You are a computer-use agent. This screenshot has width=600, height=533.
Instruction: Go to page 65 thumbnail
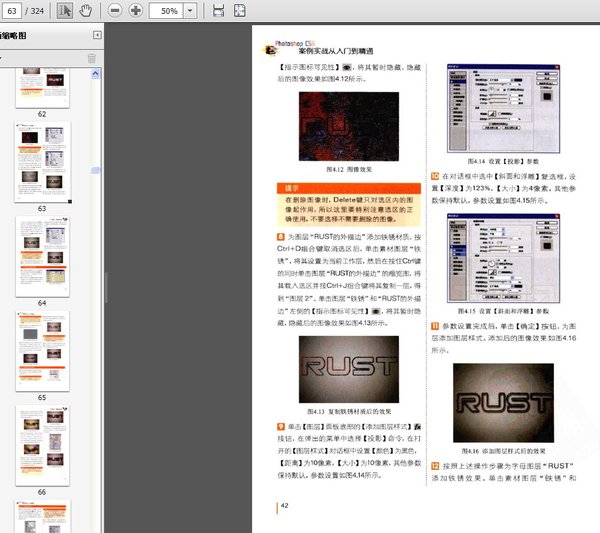42,349
